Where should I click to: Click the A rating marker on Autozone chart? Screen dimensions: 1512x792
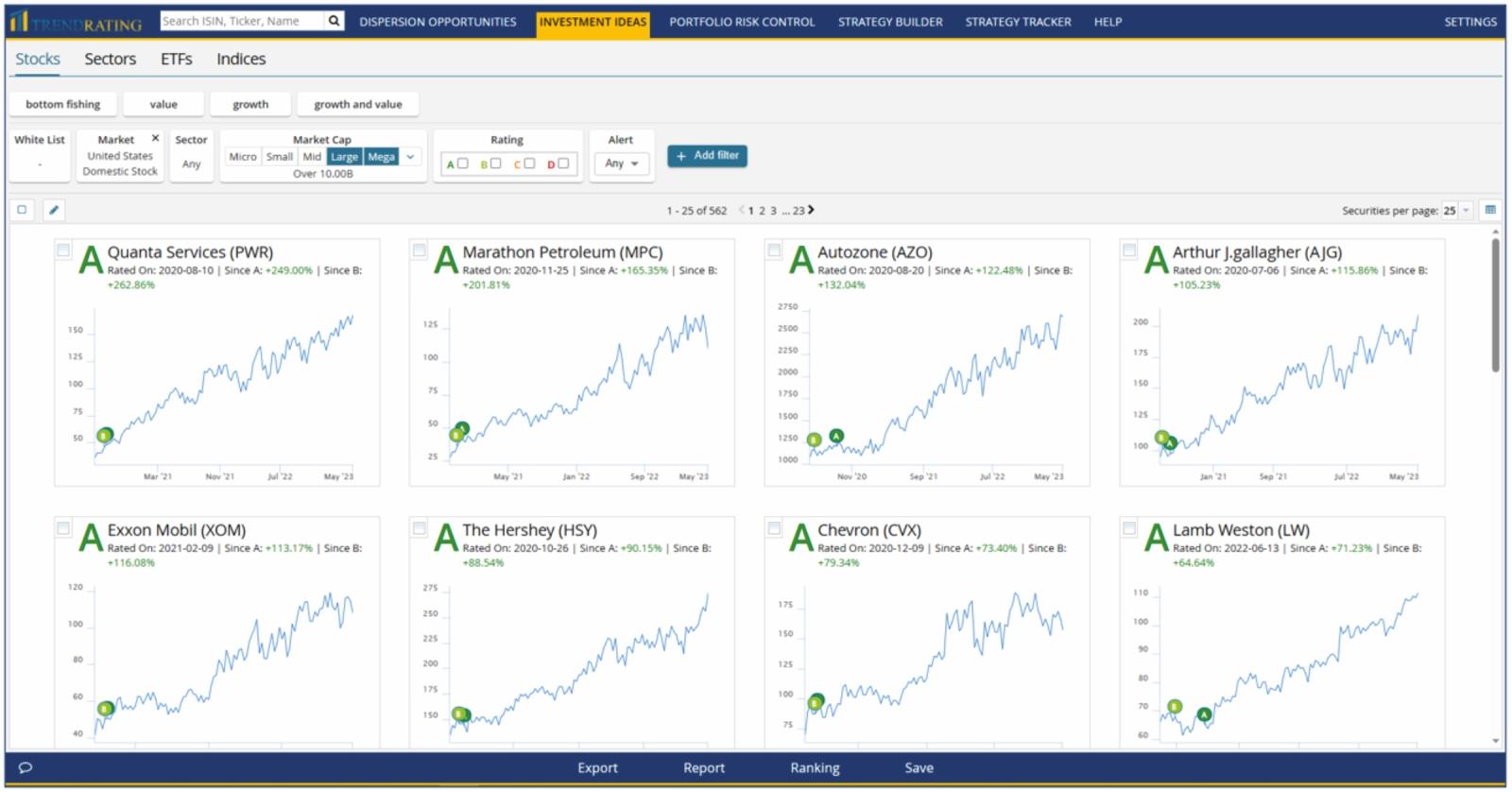836,436
